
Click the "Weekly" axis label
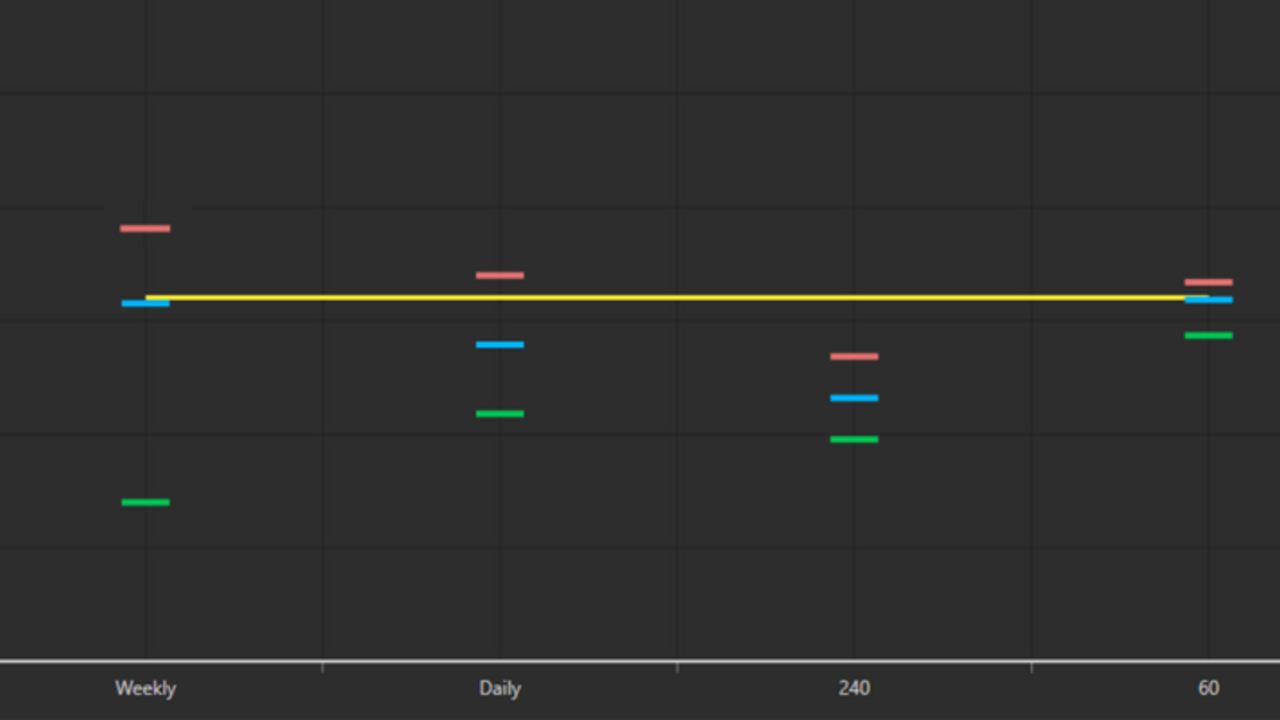pyautogui.click(x=145, y=688)
